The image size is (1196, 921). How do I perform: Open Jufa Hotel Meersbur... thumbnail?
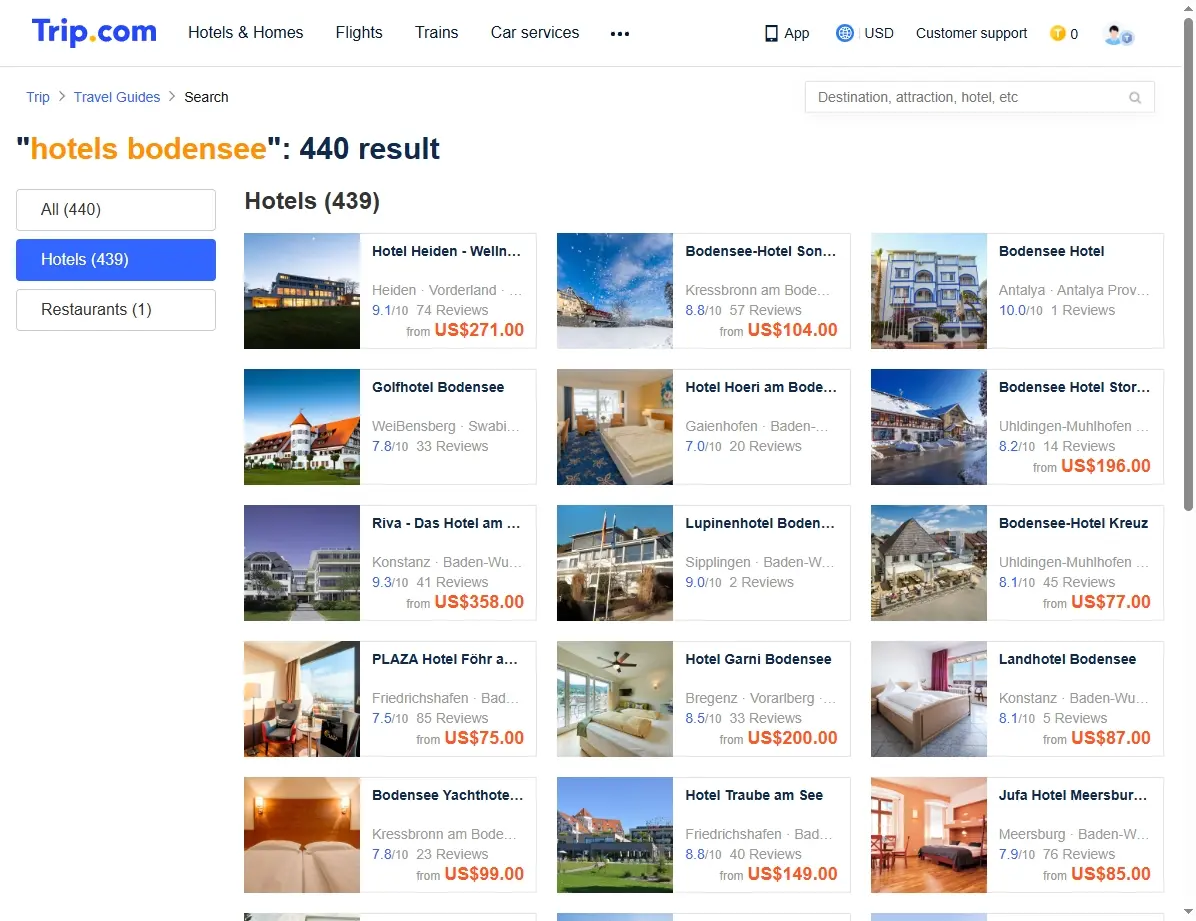point(928,835)
